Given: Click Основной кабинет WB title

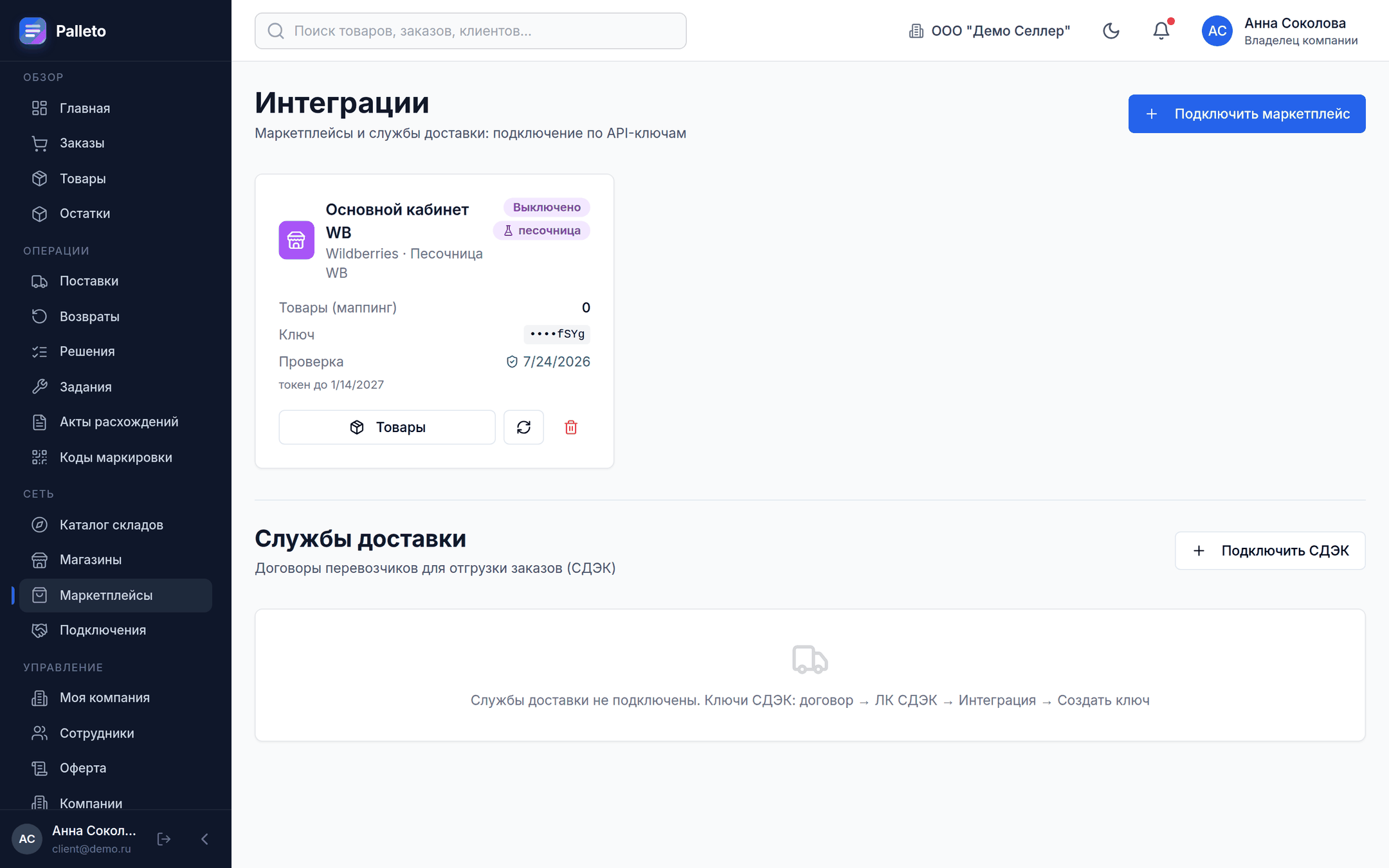Looking at the screenshot, I should click(397, 221).
